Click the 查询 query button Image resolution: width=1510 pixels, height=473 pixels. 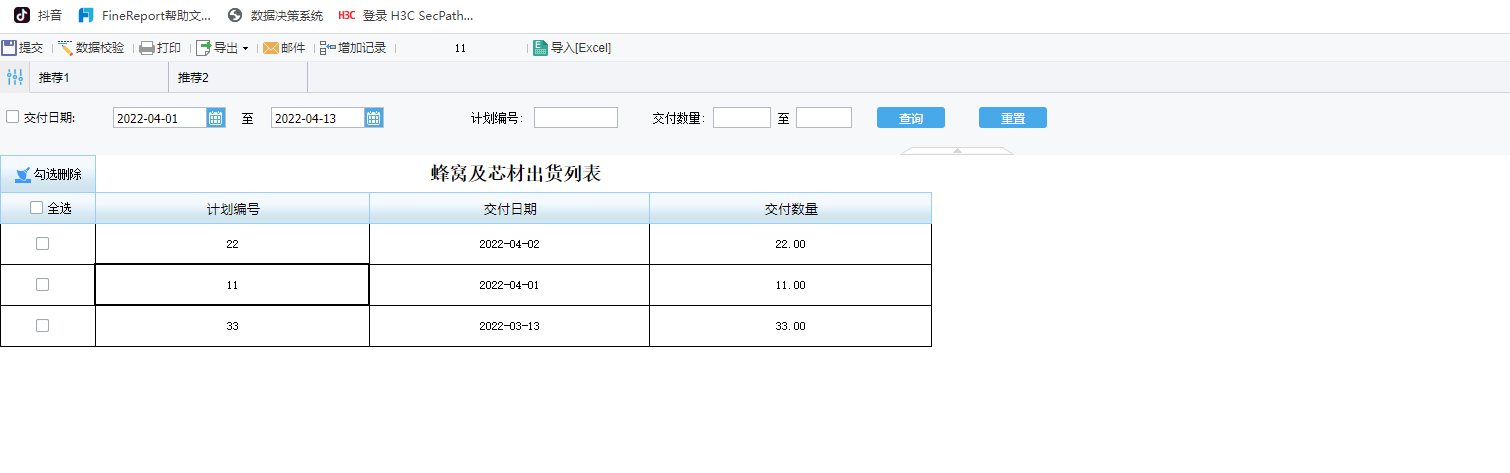click(911, 118)
